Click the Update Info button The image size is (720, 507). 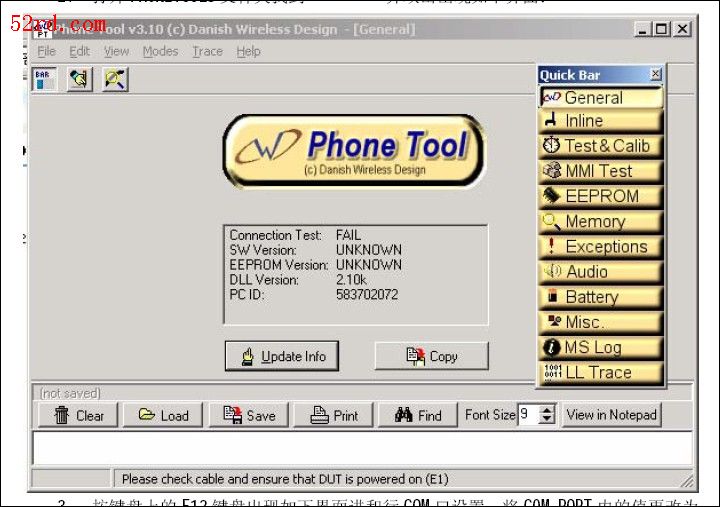click(282, 356)
